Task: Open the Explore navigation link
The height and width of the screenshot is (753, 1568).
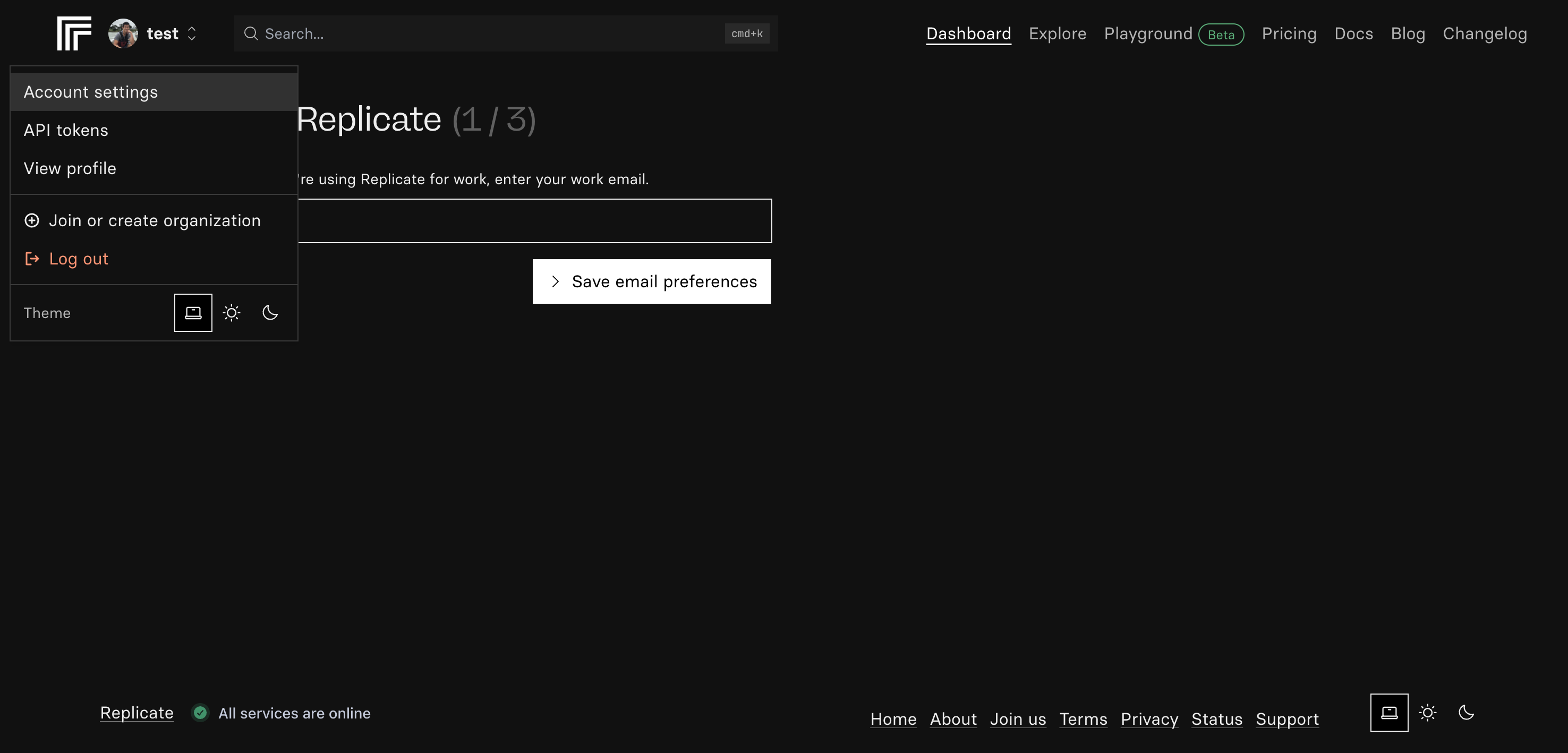Action: point(1056,33)
